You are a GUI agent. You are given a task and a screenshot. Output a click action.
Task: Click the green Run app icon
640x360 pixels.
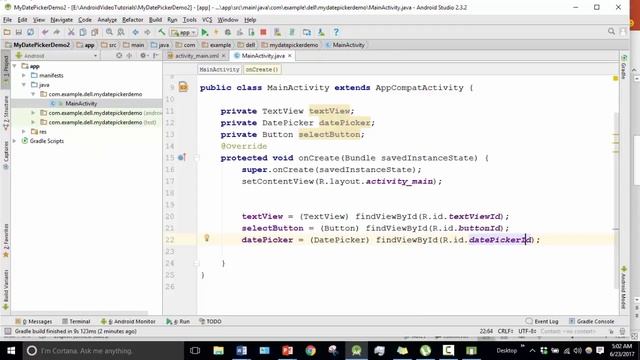[x=205, y=32]
